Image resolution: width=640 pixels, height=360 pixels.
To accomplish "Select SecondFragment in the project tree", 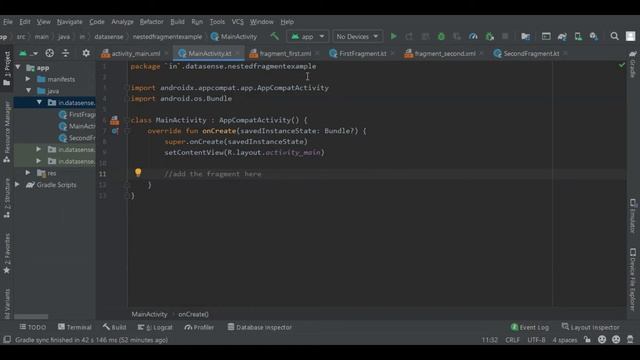I will coord(77,138).
